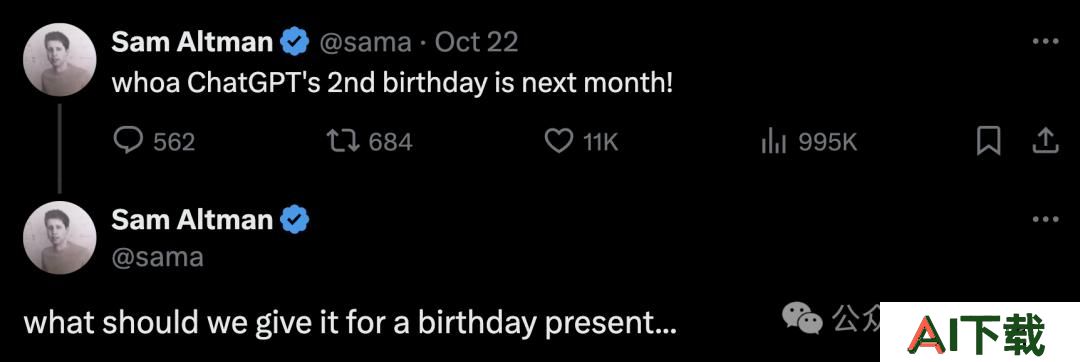Open Sam Altman's avatar on second tweet
Viewport: 1080px width, 362px height.
coord(60,238)
